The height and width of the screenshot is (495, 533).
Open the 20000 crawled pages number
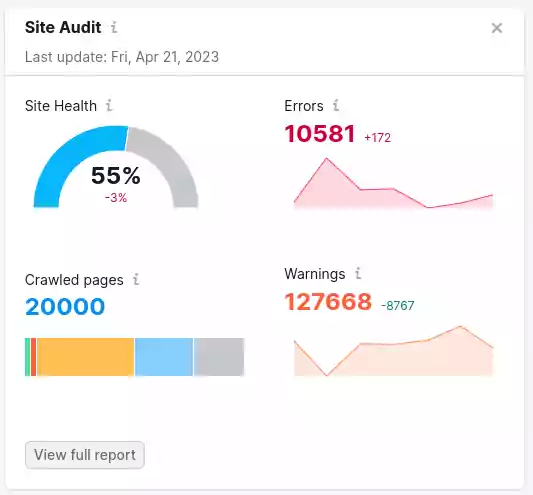click(65, 306)
